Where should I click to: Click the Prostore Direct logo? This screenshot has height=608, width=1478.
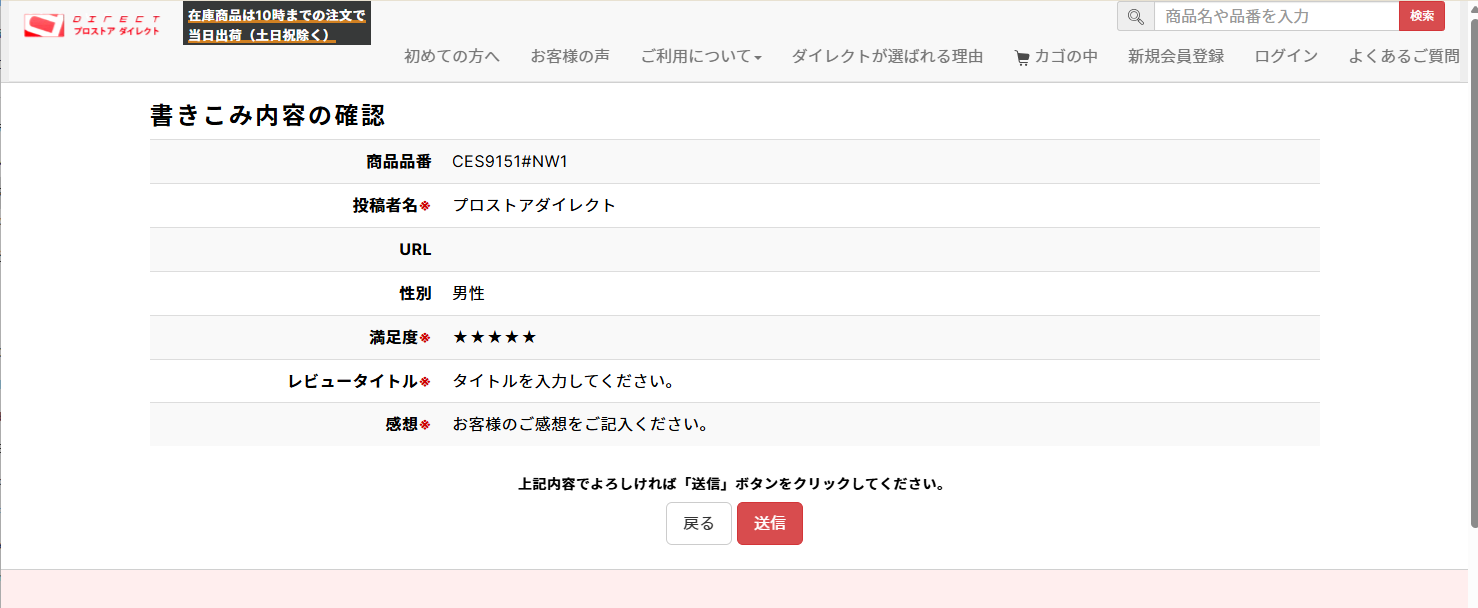point(92,25)
